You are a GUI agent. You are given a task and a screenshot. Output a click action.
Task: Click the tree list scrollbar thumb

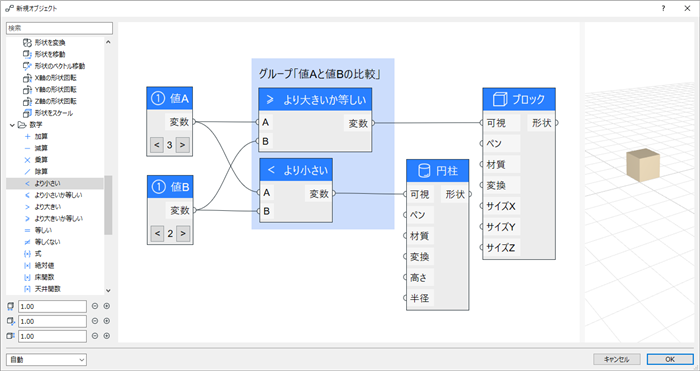pos(108,205)
